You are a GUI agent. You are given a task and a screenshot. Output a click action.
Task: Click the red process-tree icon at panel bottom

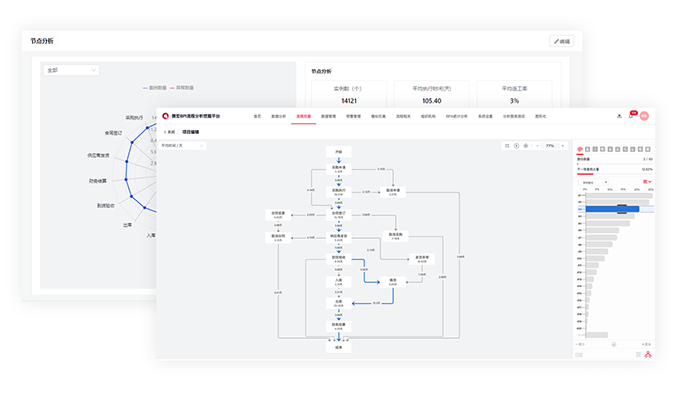tap(648, 355)
